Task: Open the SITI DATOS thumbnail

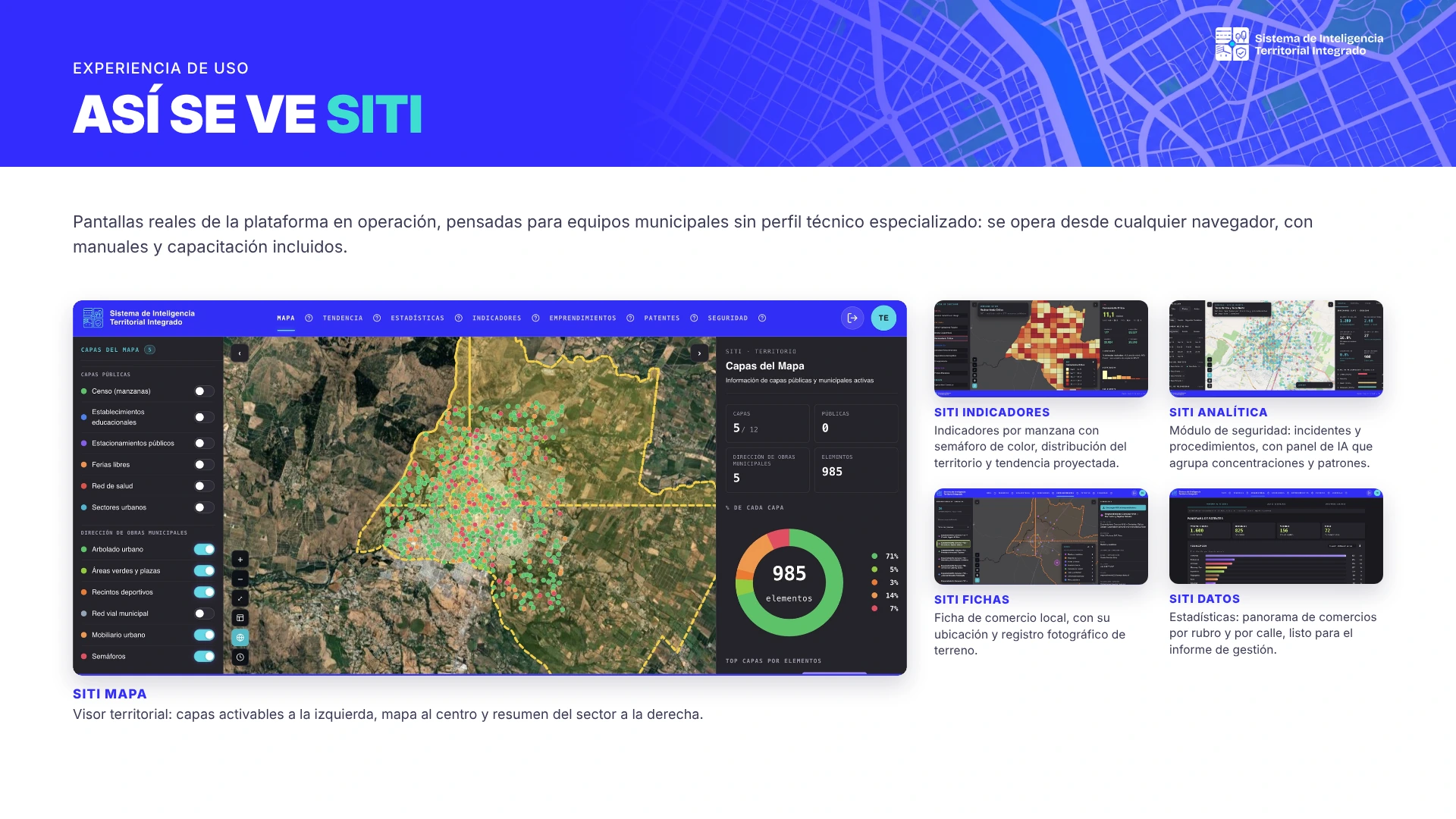Action: click(x=1276, y=536)
